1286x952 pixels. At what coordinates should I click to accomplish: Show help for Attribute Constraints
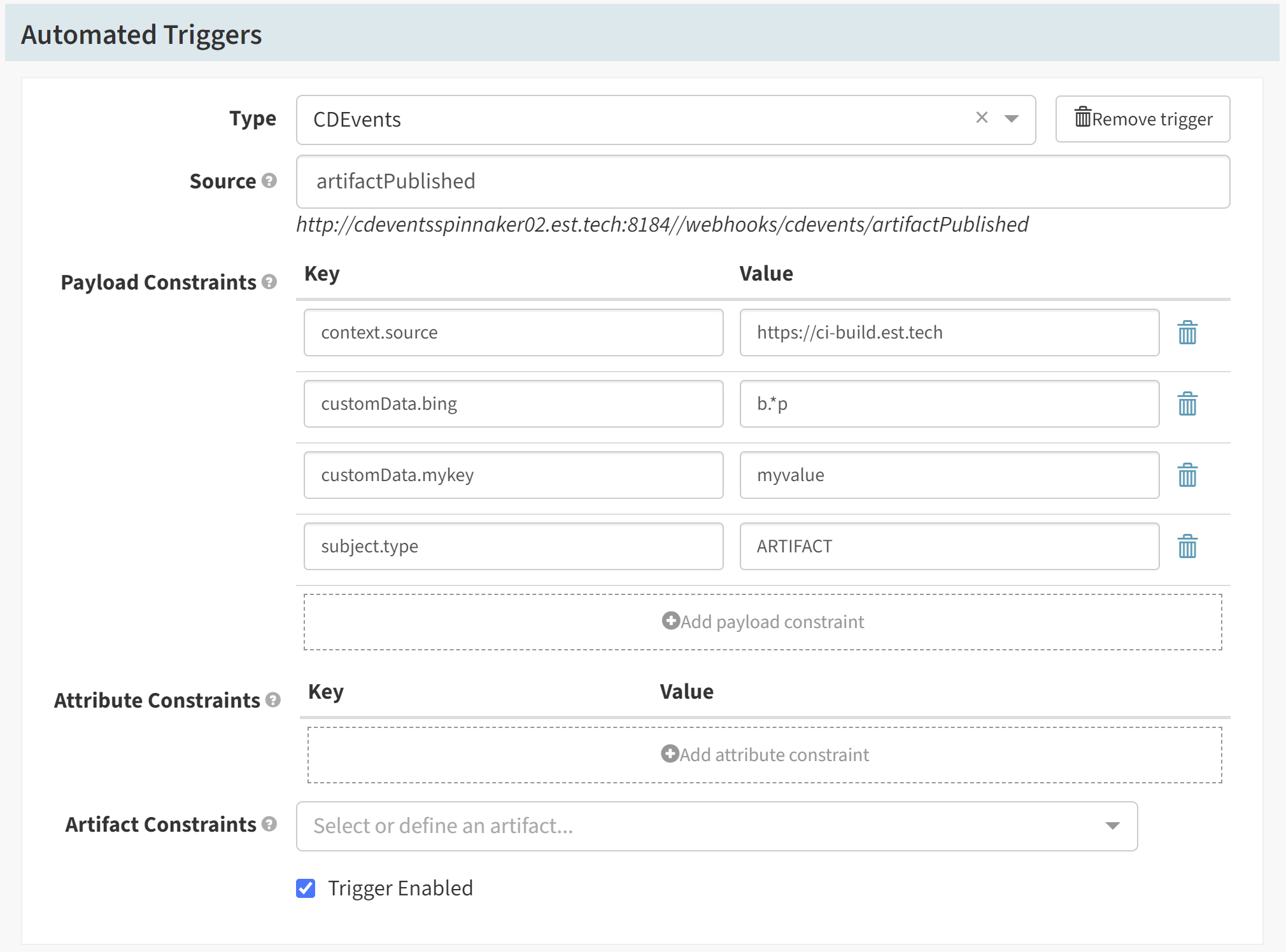[273, 700]
